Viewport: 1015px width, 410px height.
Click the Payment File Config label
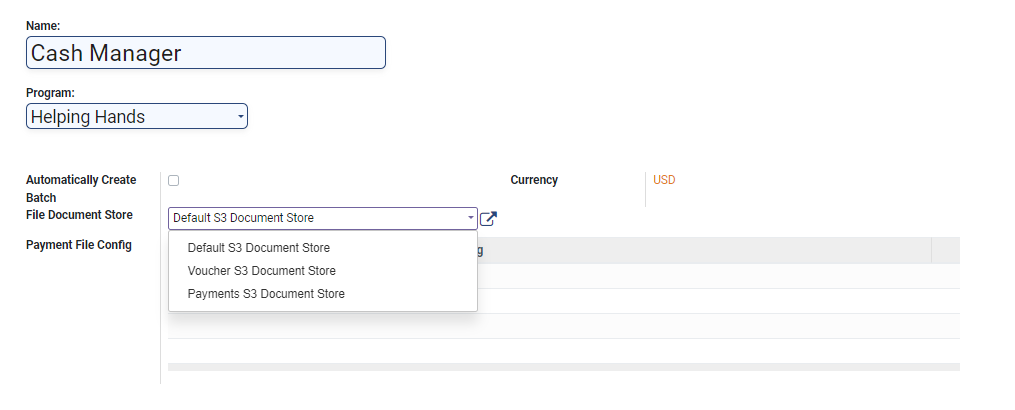click(x=79, y=245)
